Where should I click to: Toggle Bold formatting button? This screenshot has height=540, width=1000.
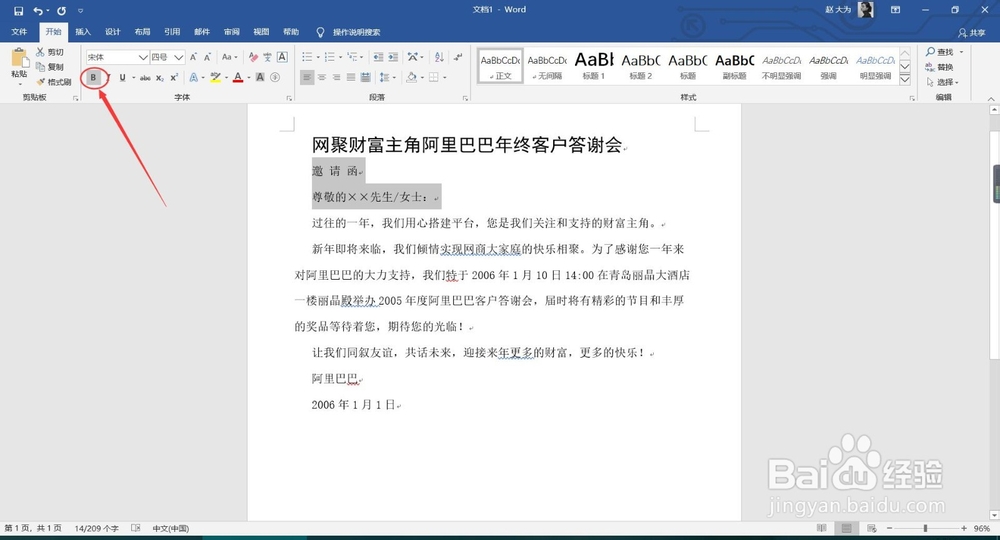click(x=93, y=78)
